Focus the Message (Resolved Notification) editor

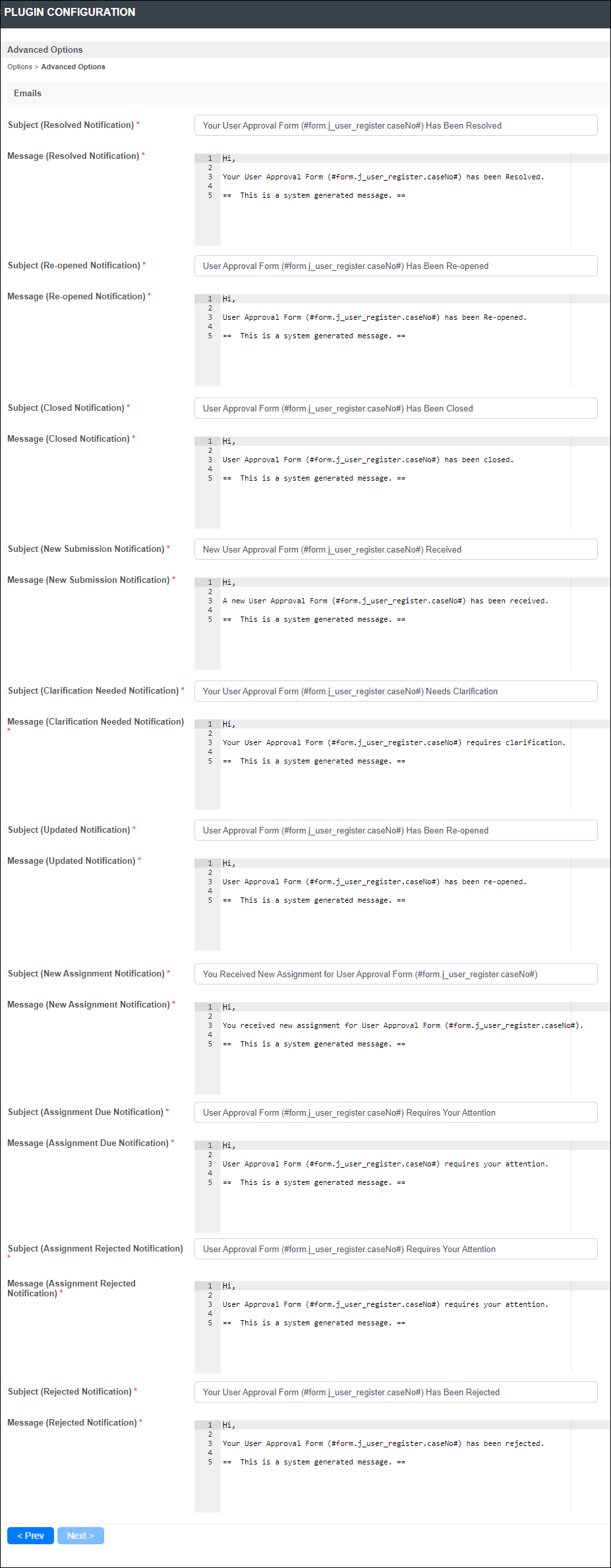click(x=402, y=200)
